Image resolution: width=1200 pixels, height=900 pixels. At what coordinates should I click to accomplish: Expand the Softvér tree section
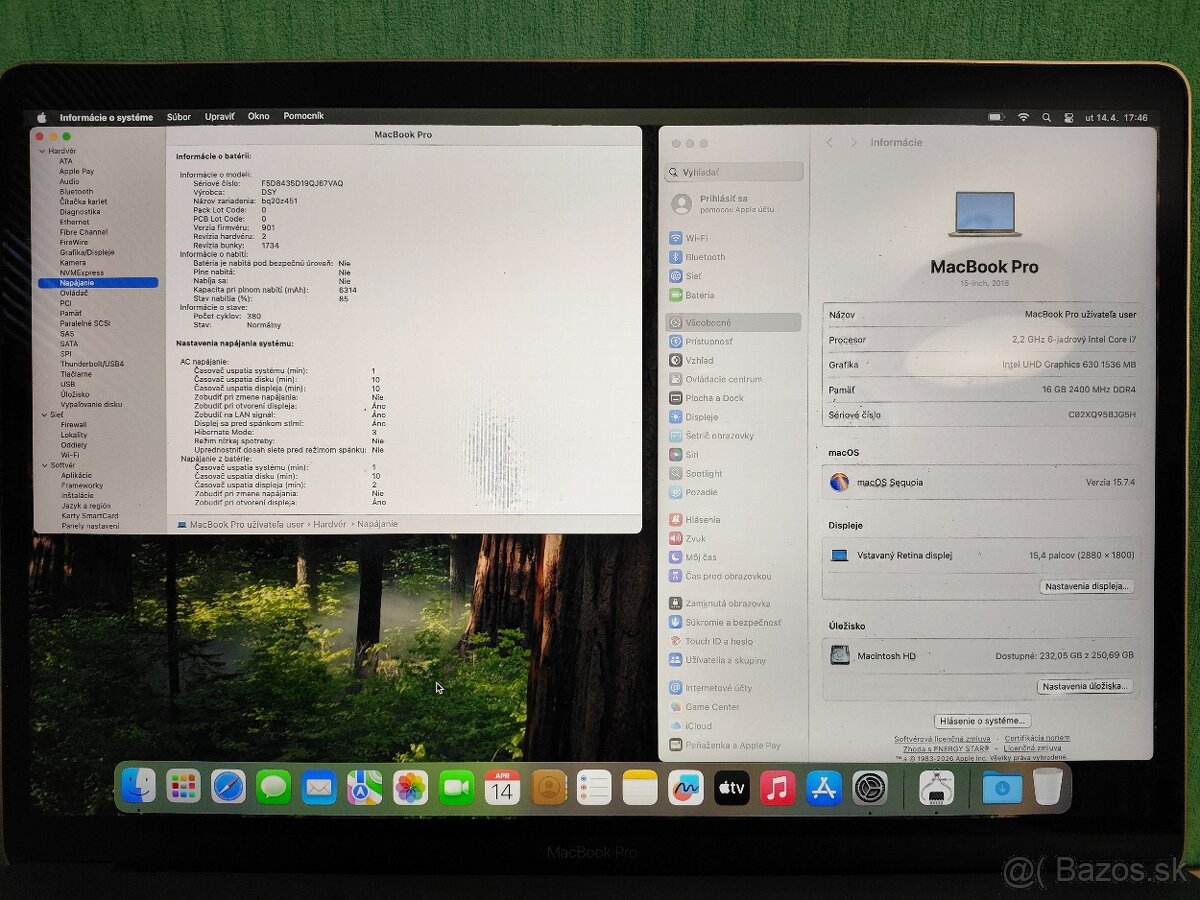coord(43,465)
